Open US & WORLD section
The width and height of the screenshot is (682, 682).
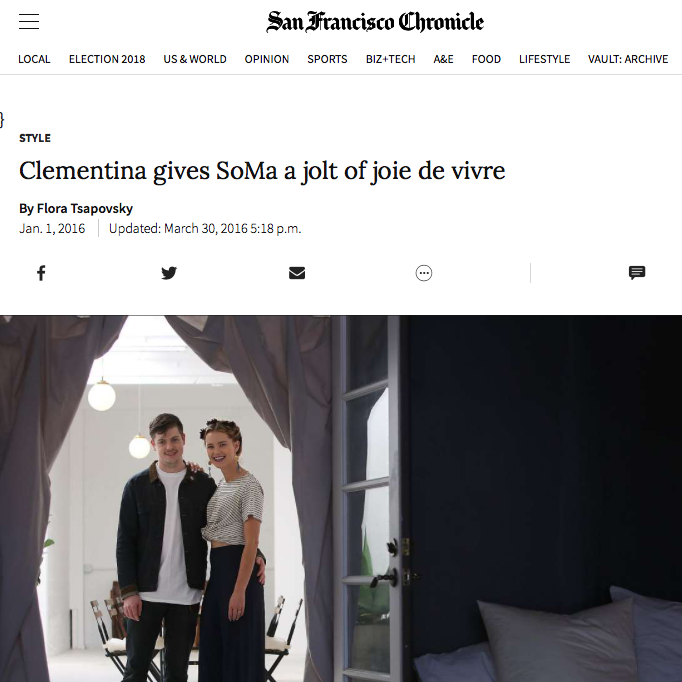[195, 59]
